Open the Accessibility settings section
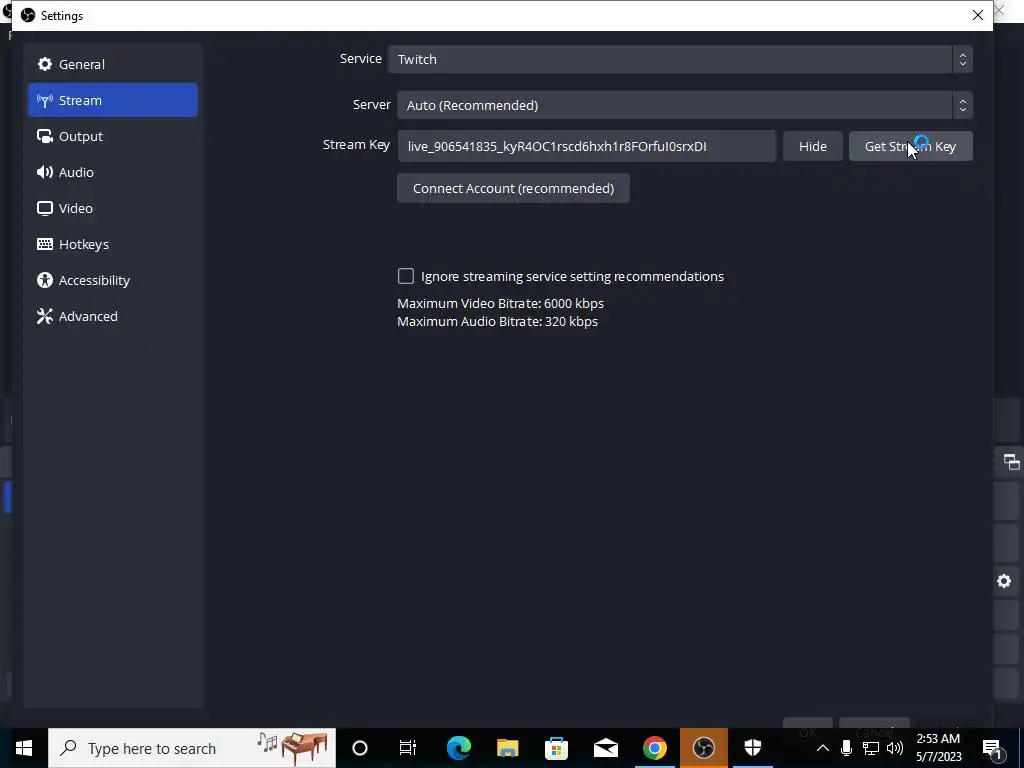Viewport: 1024px width, 768px height. [x=112, y=280]
